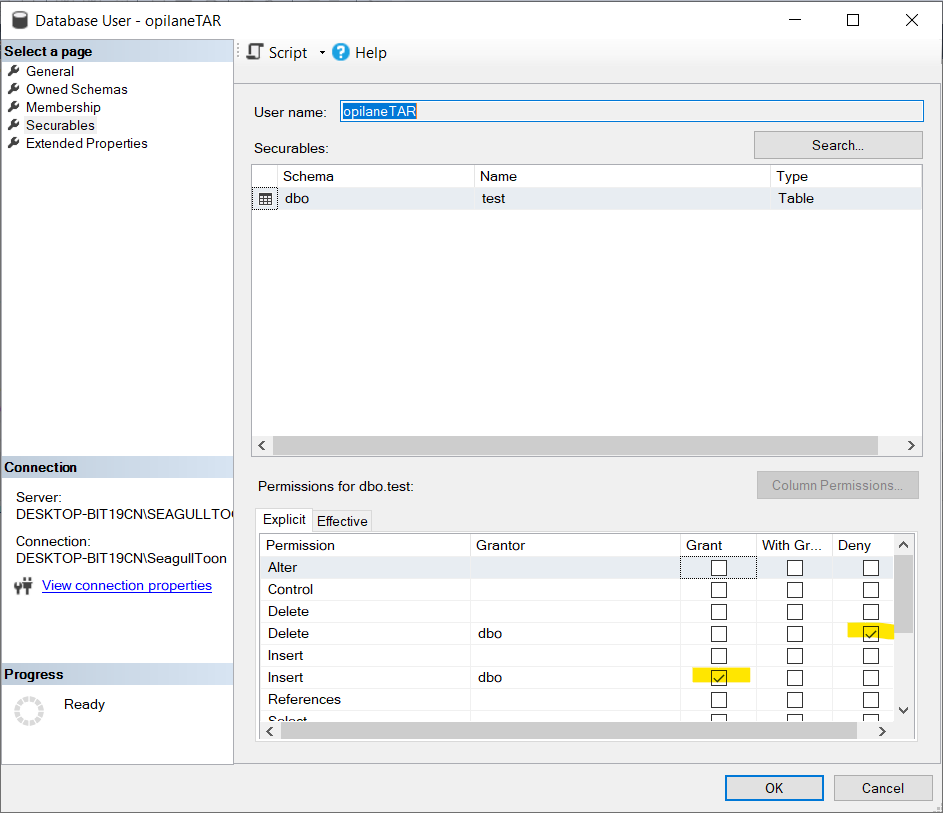Click the Search... button

(837, 145)
